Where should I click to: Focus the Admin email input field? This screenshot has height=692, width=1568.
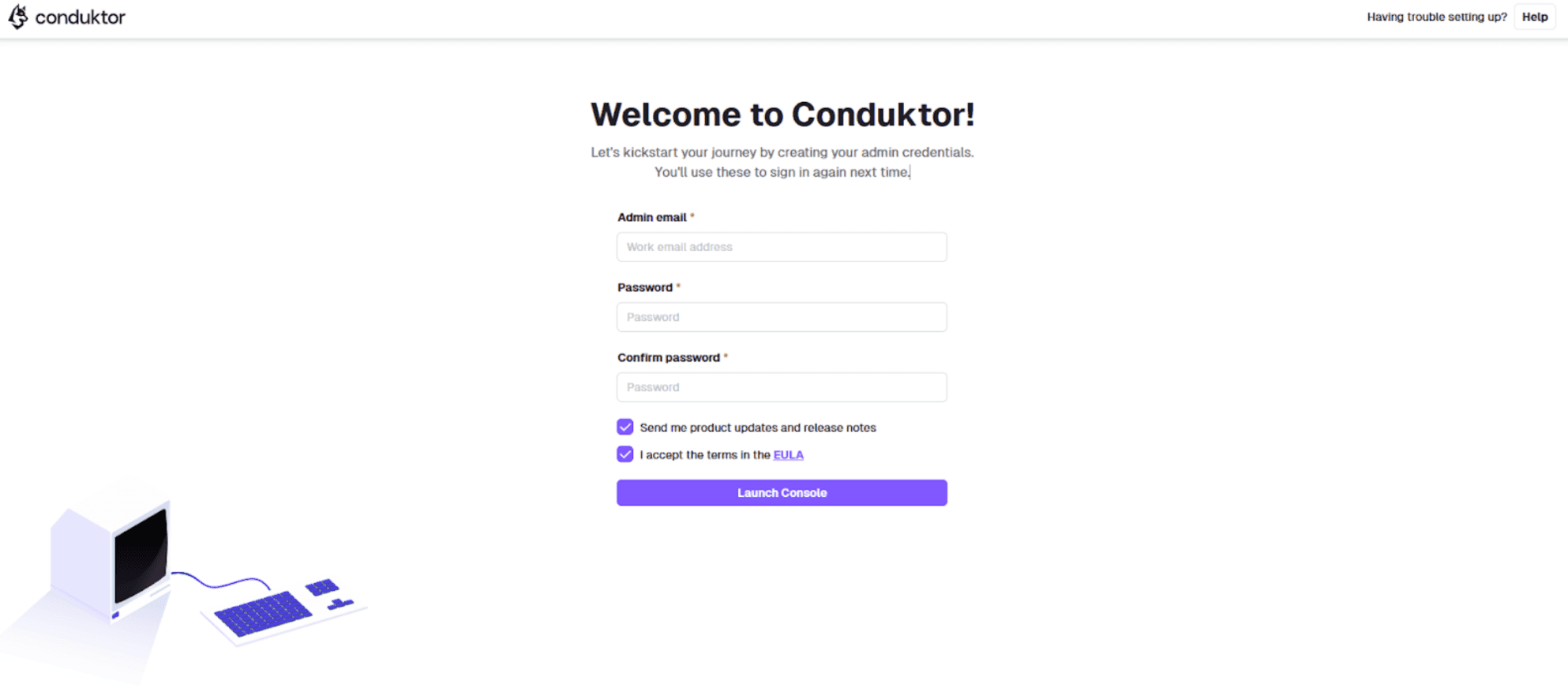point(782,247)
